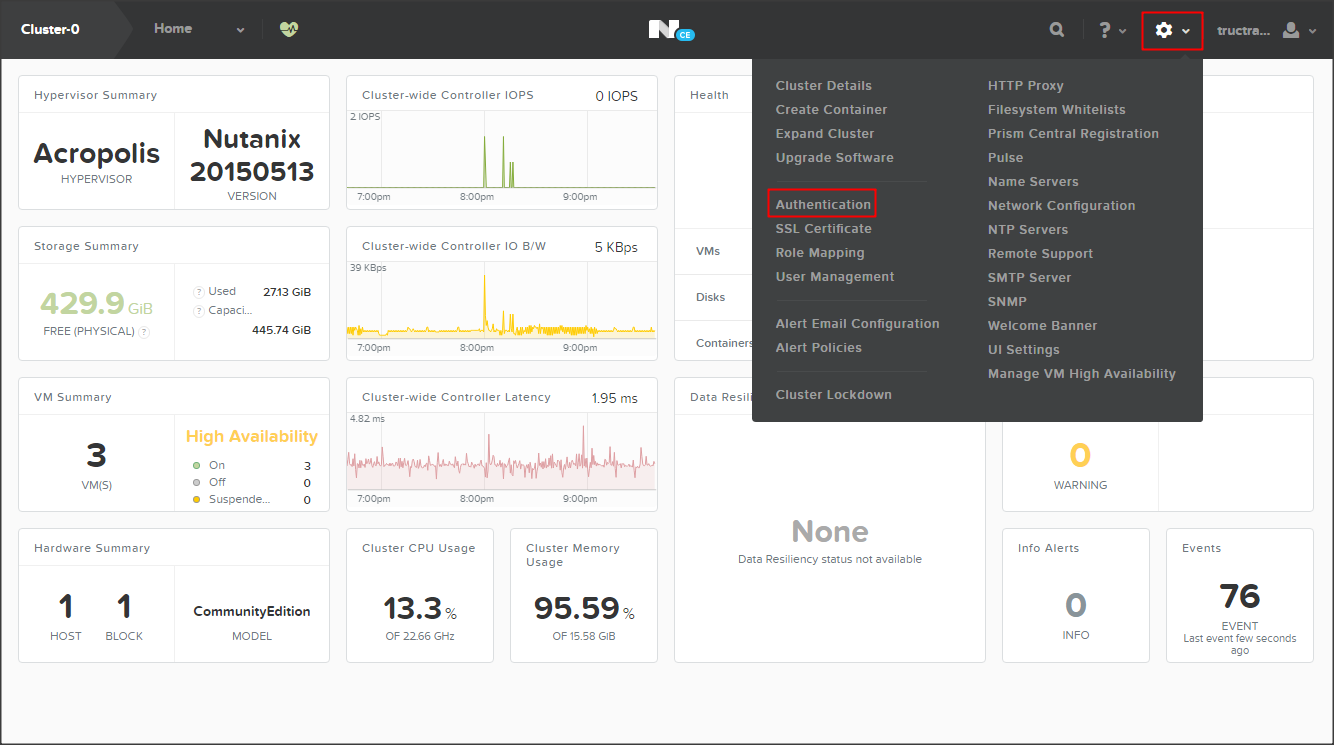Open Manage VM High Availability
Screen dimensions: 1334x745
click(1081, 374)
